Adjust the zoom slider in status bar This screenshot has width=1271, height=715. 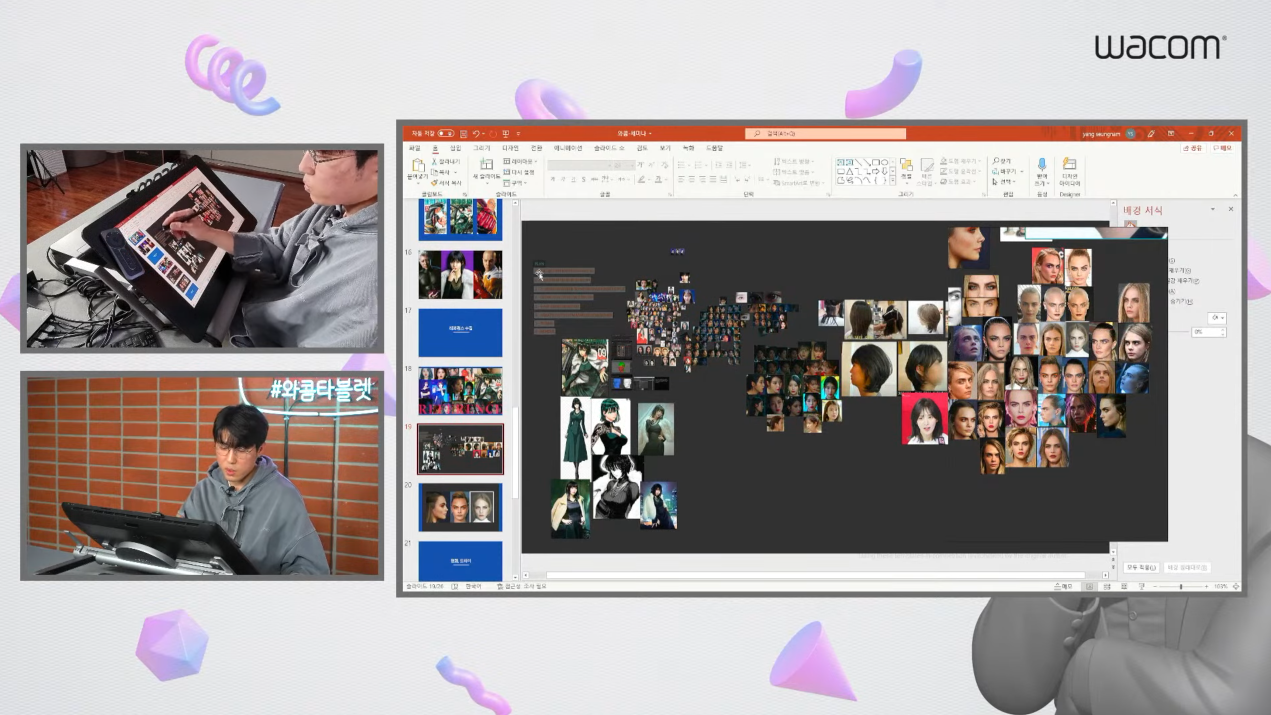pyautogui.click(x=1181, y=586)
